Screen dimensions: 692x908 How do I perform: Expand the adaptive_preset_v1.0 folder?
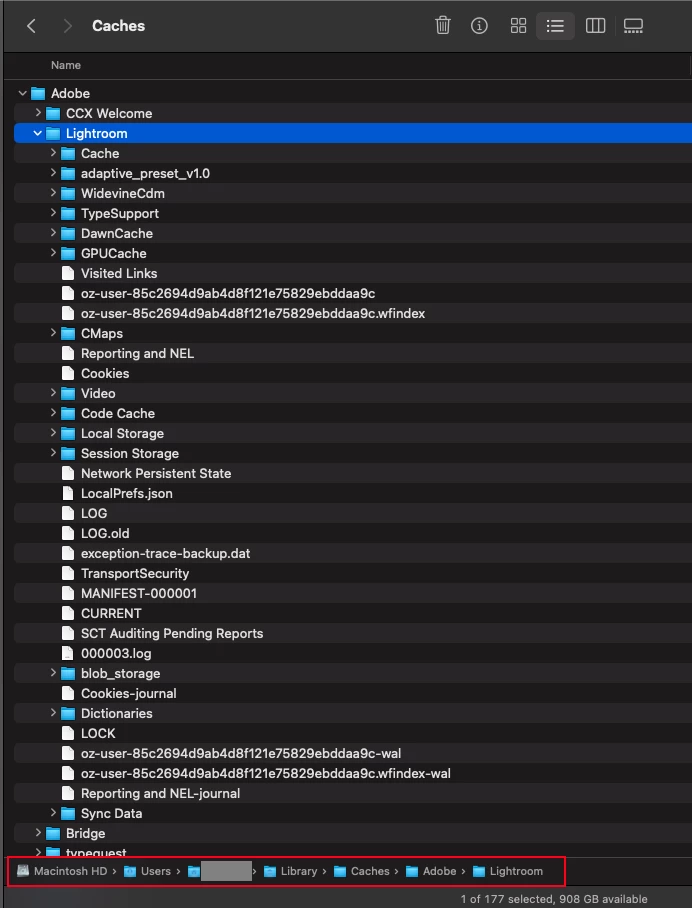pos(53,173)
